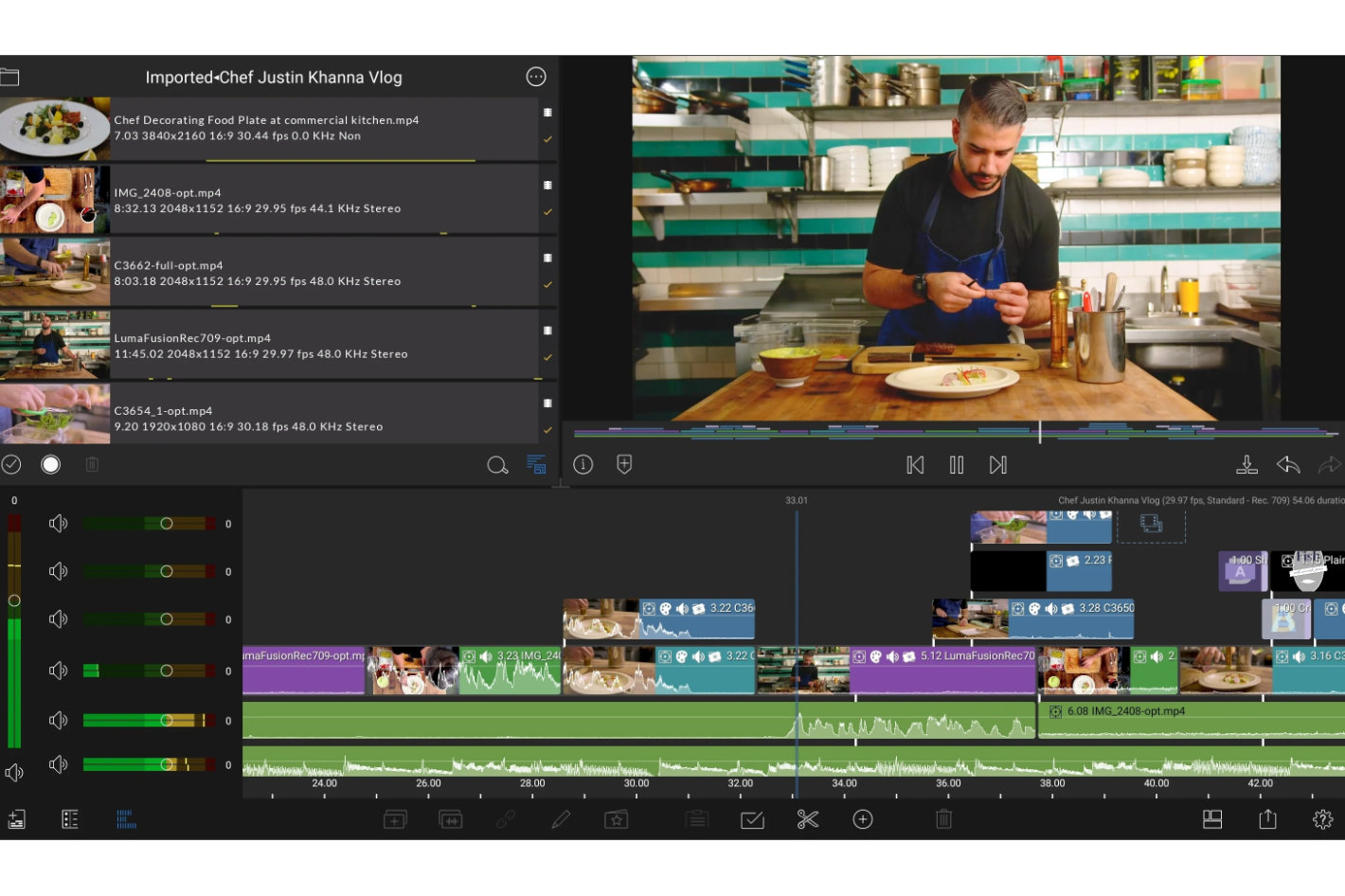This screenshot has height=896, width=1345.
Task: Mute the third mixer track speaker
Action: [x=59, y=618]
